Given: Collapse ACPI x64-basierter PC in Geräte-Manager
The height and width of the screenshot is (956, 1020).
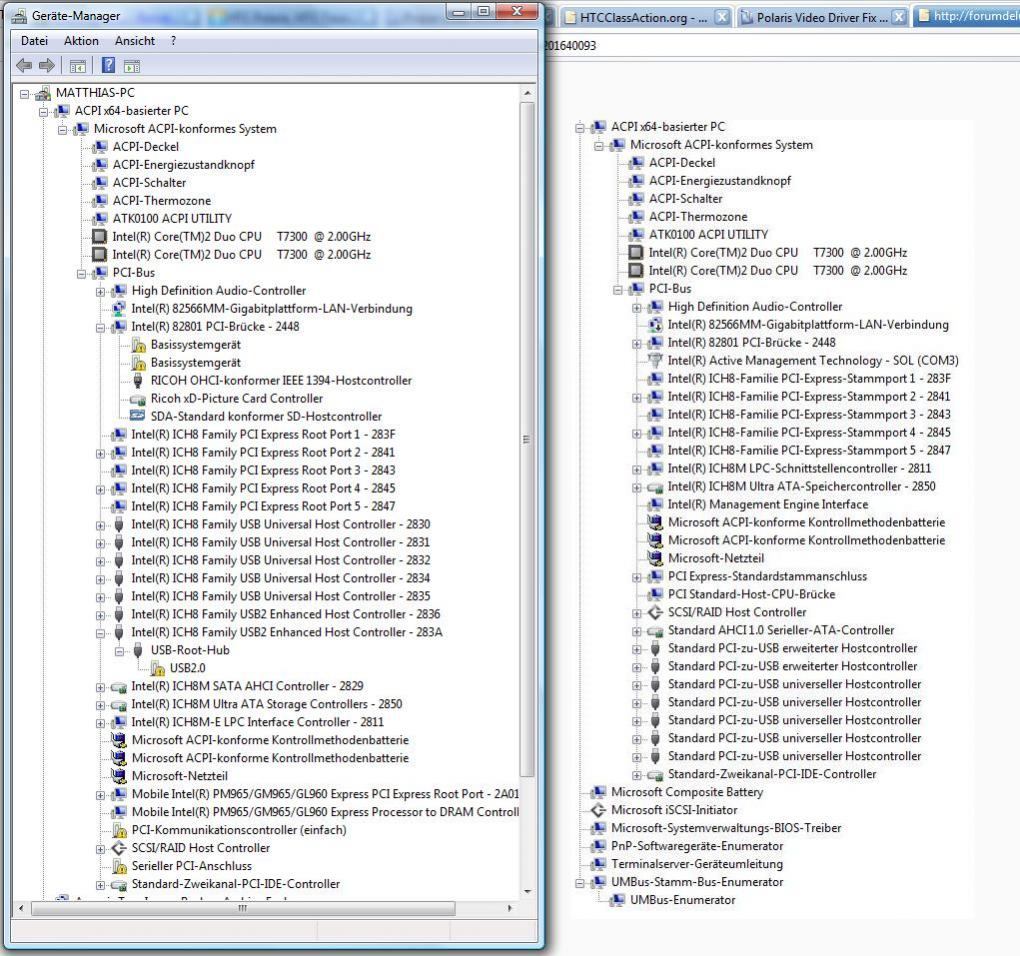Looking at the screenshot, I should click(44, 112).
